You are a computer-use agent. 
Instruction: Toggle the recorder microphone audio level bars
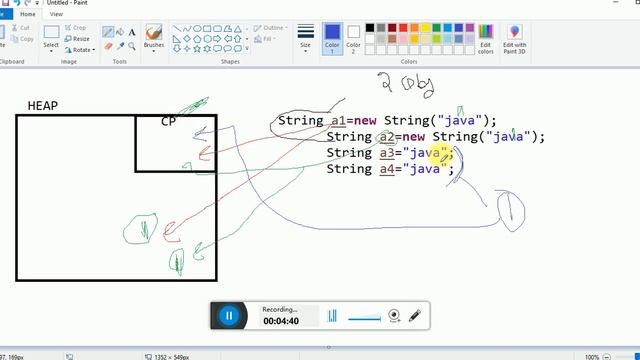pyautogui.click(x=333, y=316)
